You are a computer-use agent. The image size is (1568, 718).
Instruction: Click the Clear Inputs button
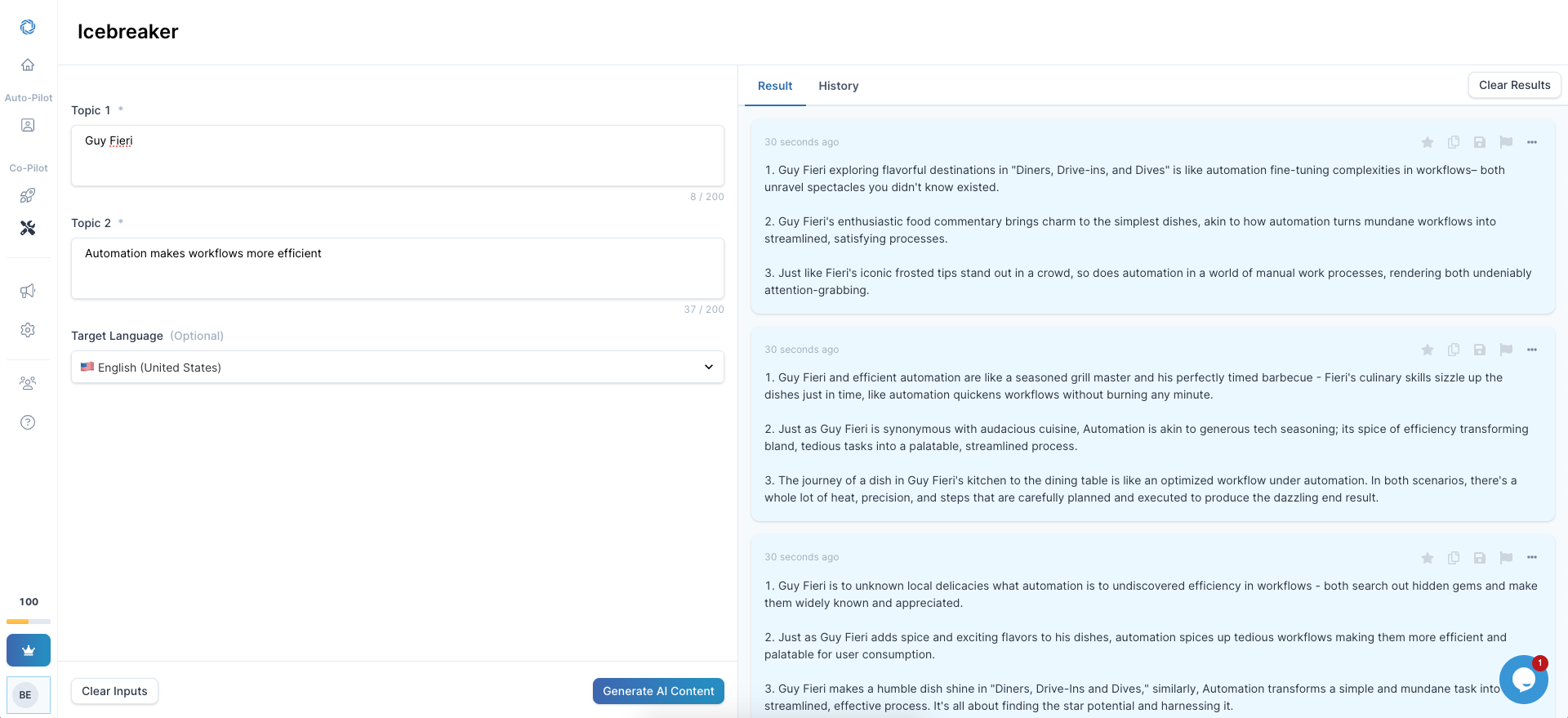114,691
